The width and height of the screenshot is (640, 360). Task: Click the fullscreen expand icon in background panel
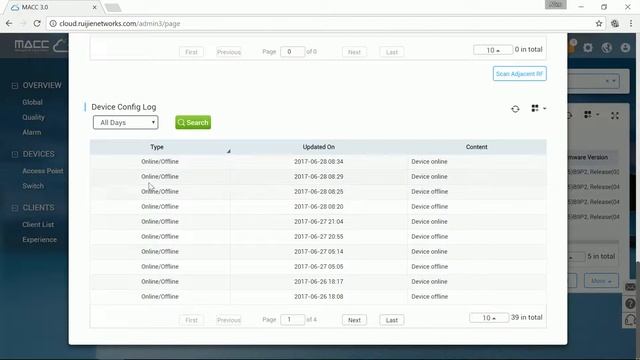615,116
